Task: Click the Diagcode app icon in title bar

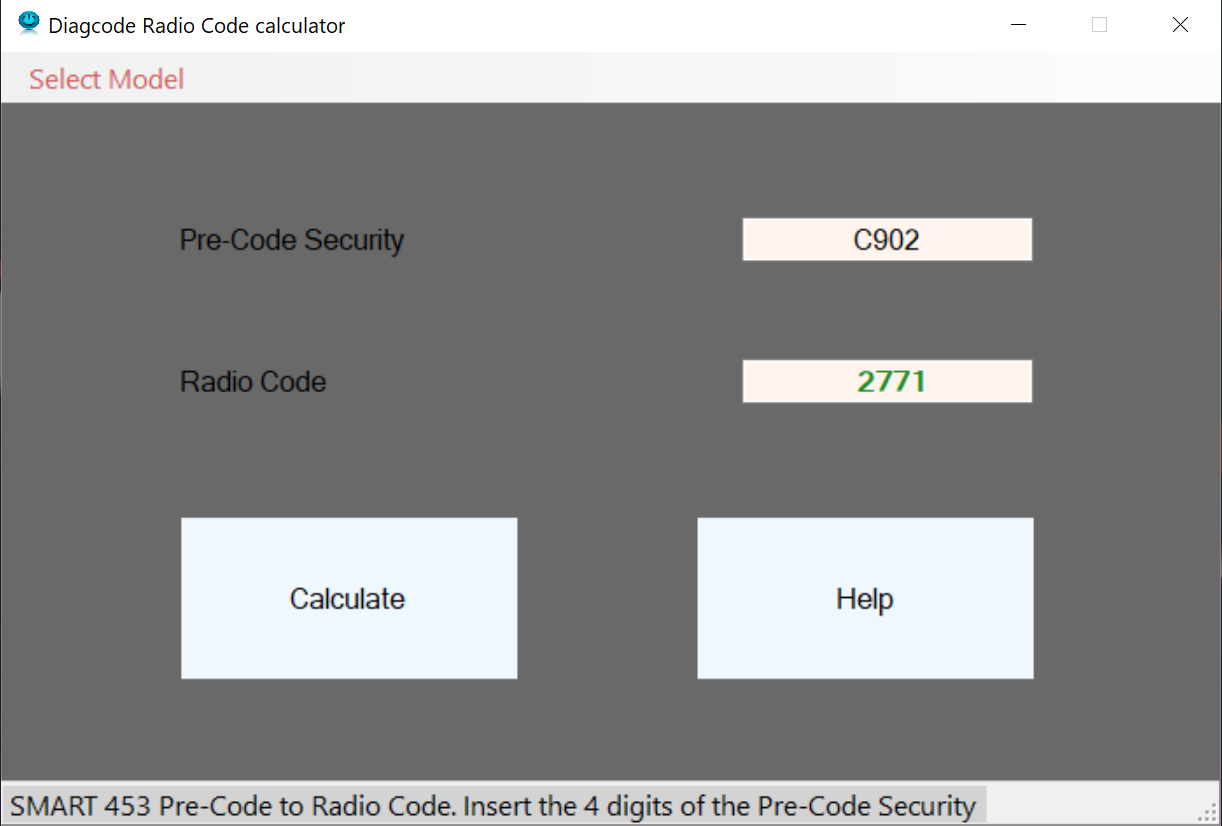Action: tap(29, 24)
